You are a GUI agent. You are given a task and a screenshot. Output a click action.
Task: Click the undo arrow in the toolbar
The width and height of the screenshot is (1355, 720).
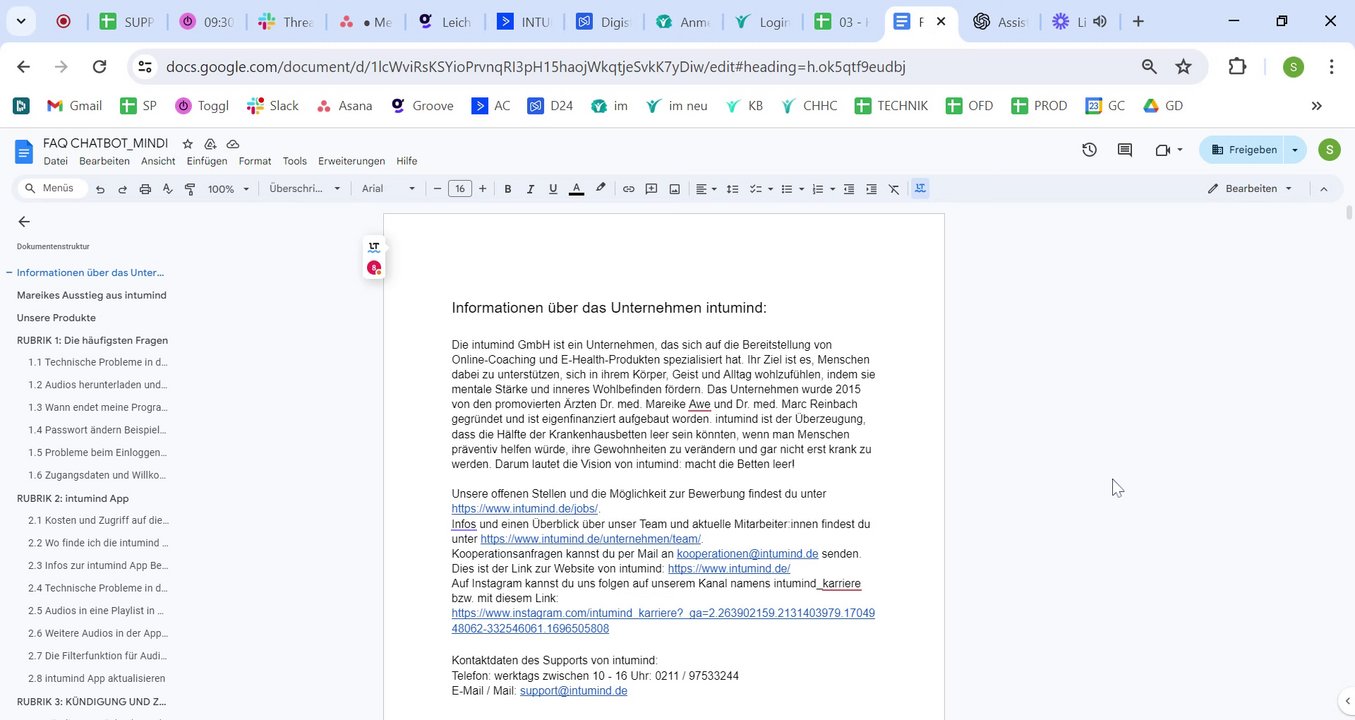(x=100, y=189)
